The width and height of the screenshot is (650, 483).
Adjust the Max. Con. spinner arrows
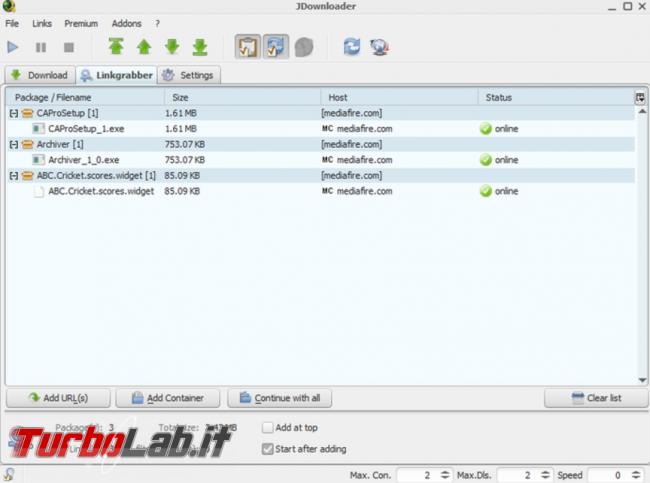pyautogui.click(x=445, y=475)
